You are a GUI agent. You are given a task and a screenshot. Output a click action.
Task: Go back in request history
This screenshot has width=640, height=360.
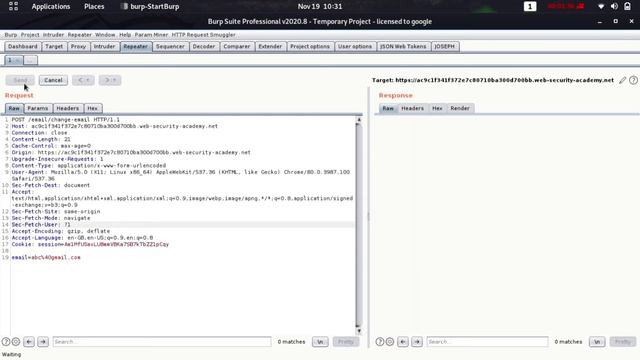(x=83, y=80)
